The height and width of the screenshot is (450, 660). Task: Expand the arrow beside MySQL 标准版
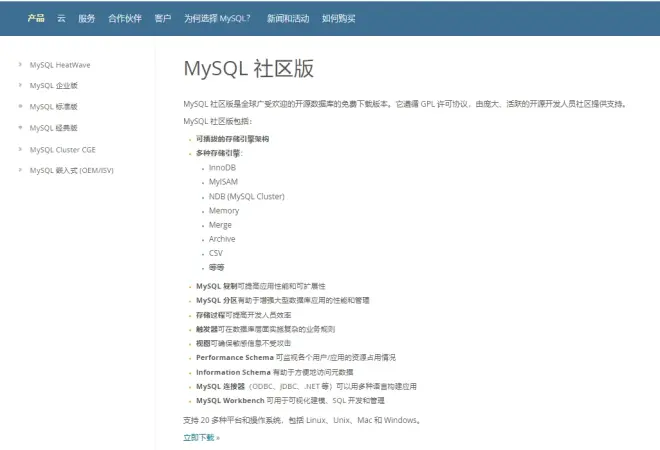pos(20,106)
